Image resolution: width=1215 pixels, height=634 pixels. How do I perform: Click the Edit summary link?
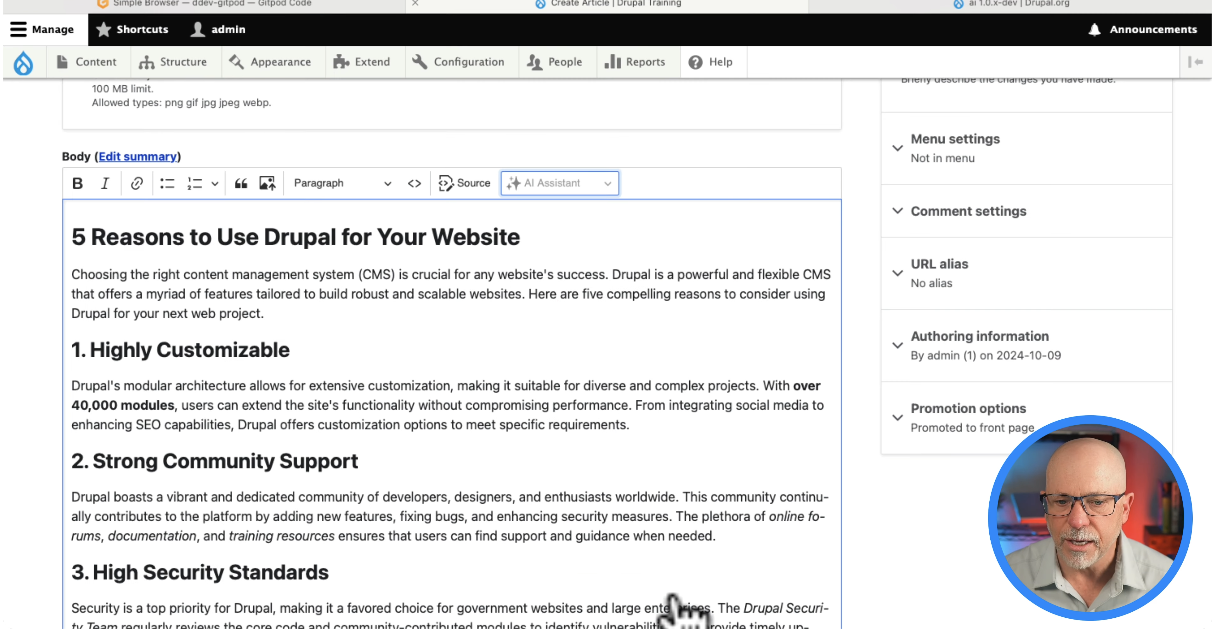pos(137,156)
